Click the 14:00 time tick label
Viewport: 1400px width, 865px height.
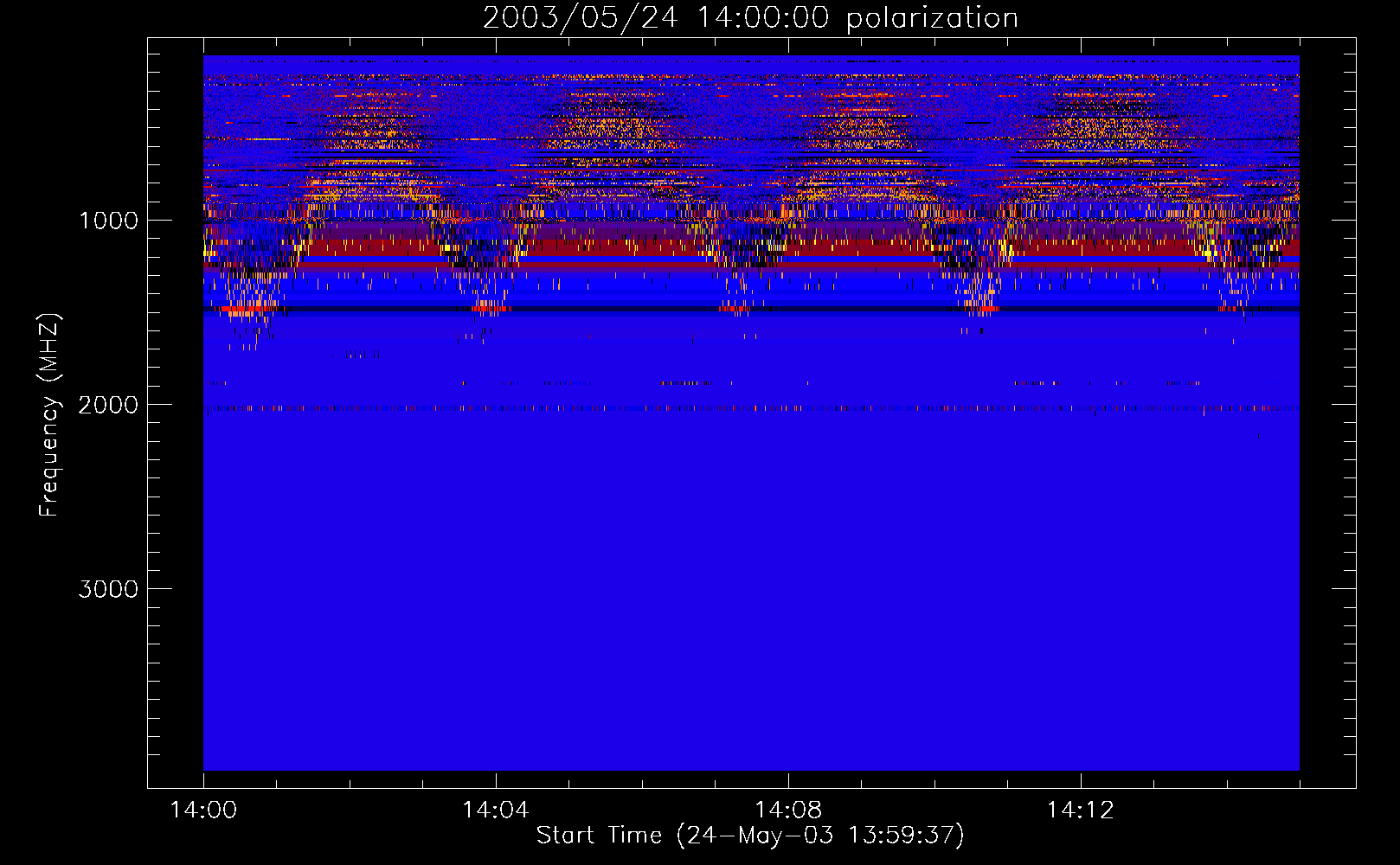pyautogui.click(x=203, y=811)
